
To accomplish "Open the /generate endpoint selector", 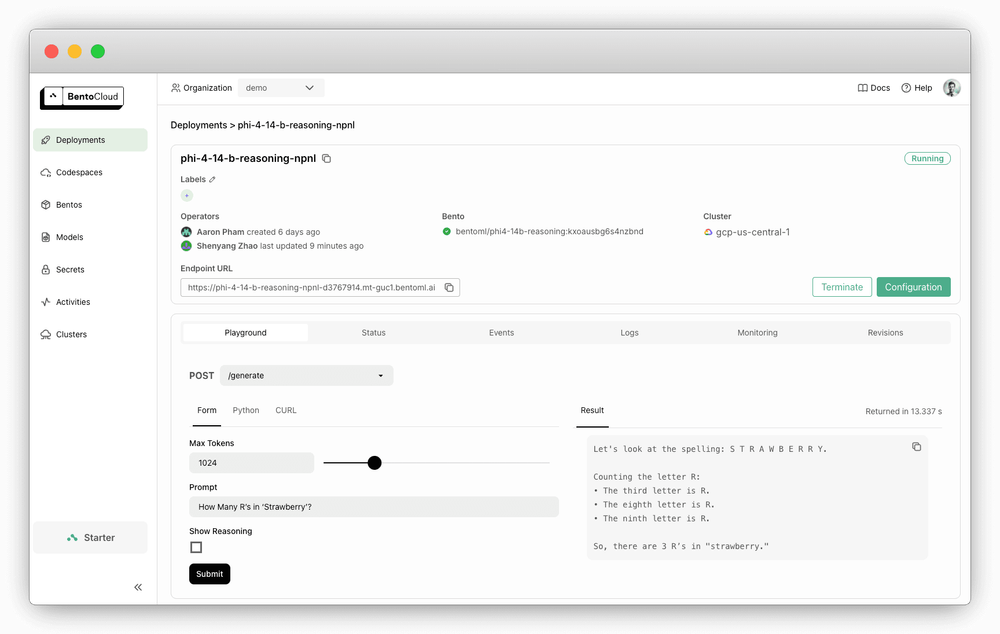I will (x=306, y=375).
